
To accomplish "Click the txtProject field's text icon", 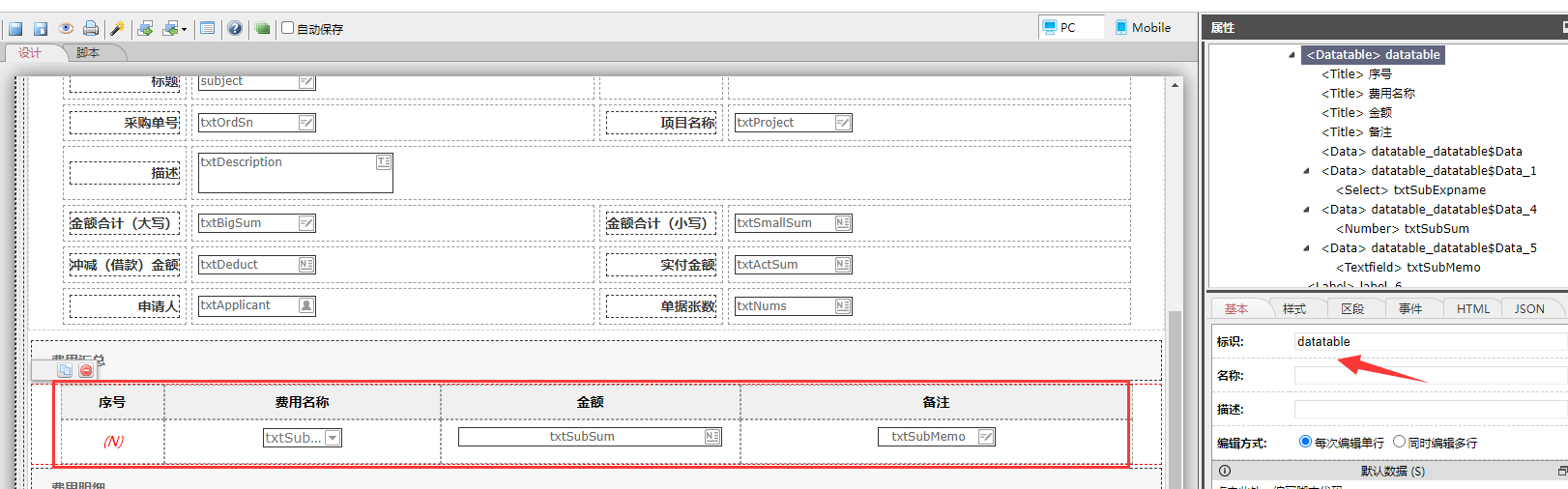I will [x=843, y=123].
